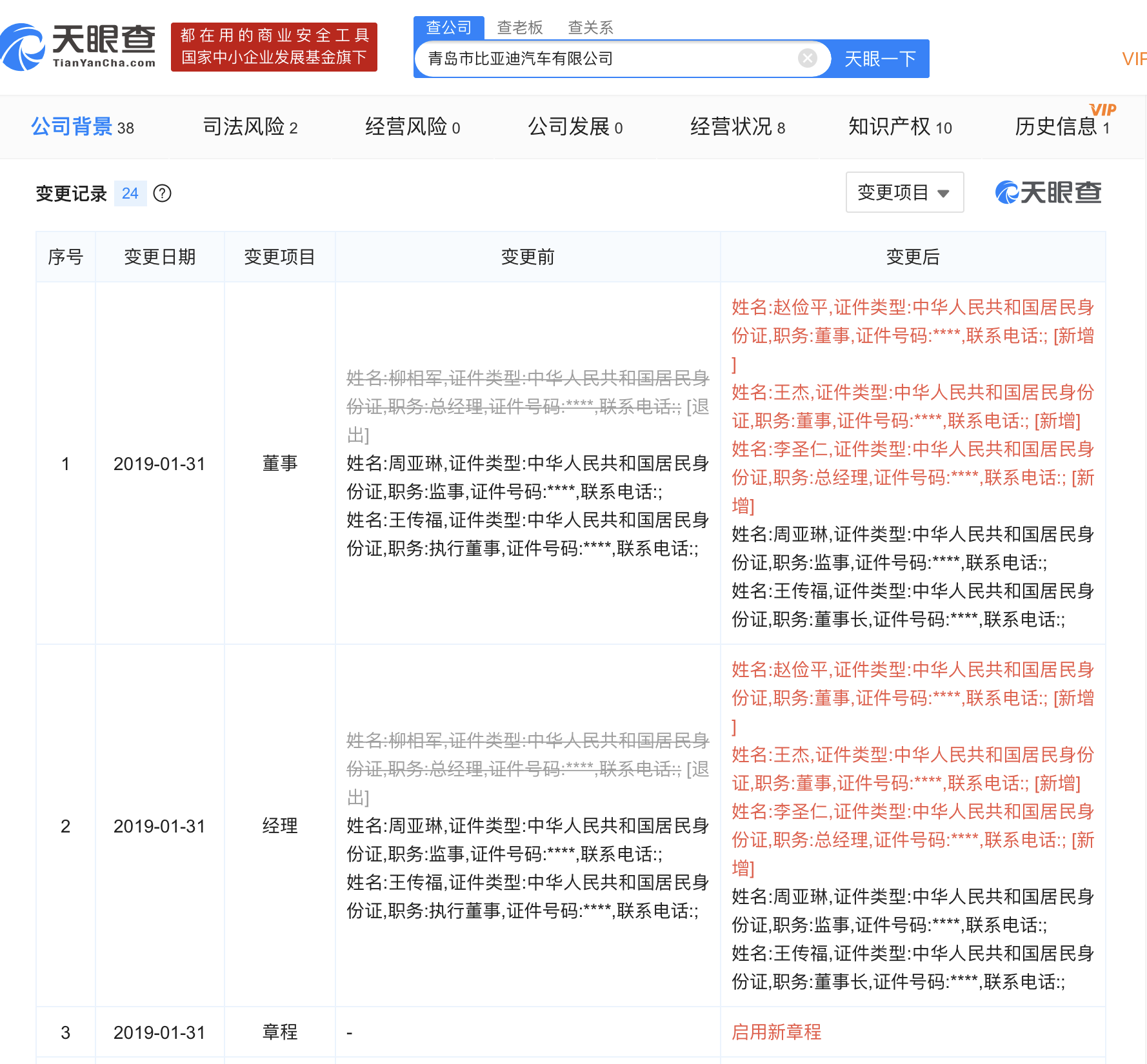1147x1064 pixels.
Task: Select the 经理 change item cell
Action: coord(279,826)
